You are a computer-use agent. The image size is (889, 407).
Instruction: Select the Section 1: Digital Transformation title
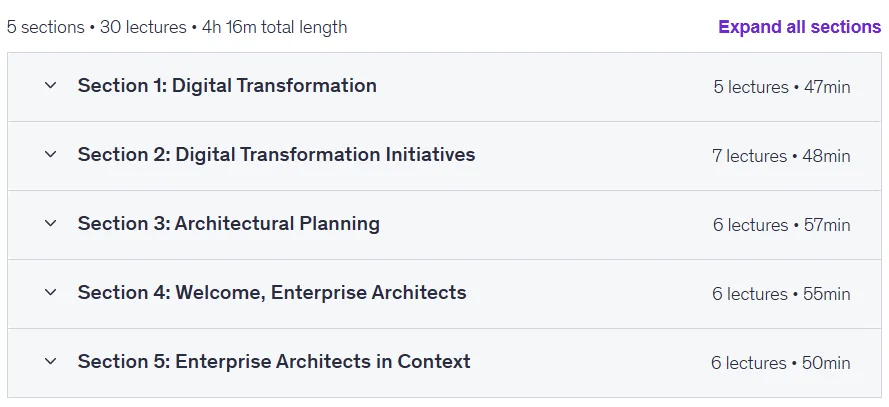tap(227, 86)
